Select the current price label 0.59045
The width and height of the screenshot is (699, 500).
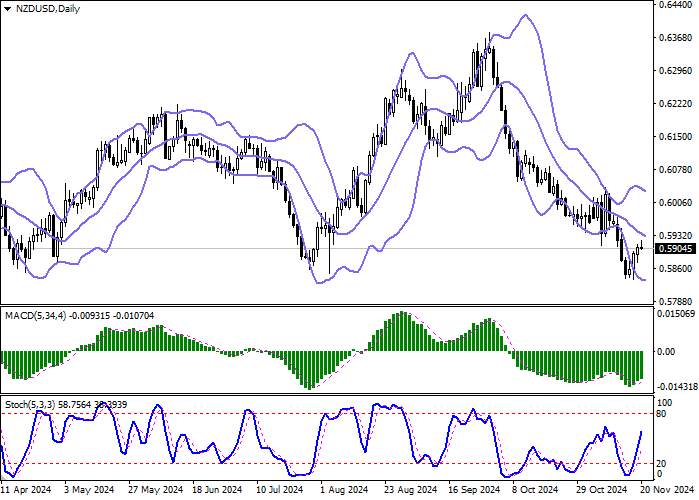[x=675, y=249]
